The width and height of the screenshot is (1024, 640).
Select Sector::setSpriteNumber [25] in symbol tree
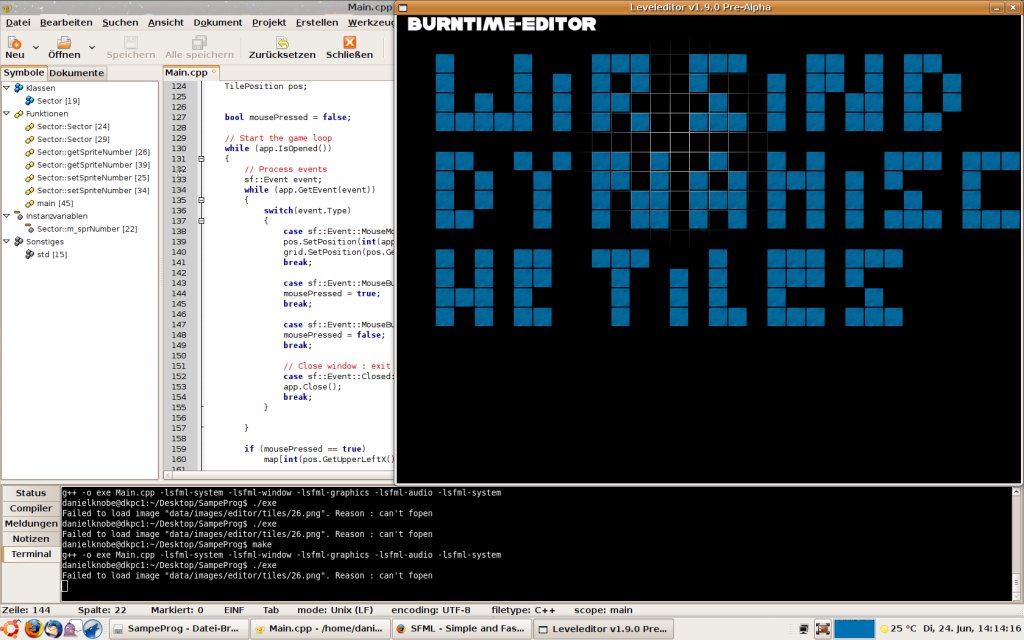[x=93, y=178]
